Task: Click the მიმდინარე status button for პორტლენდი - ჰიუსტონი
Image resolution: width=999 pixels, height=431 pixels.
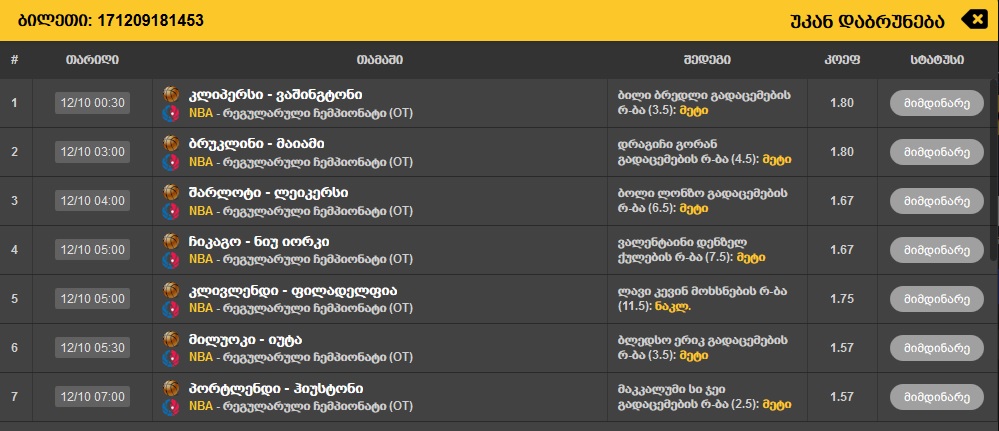Action: click(x=929, y=397)
